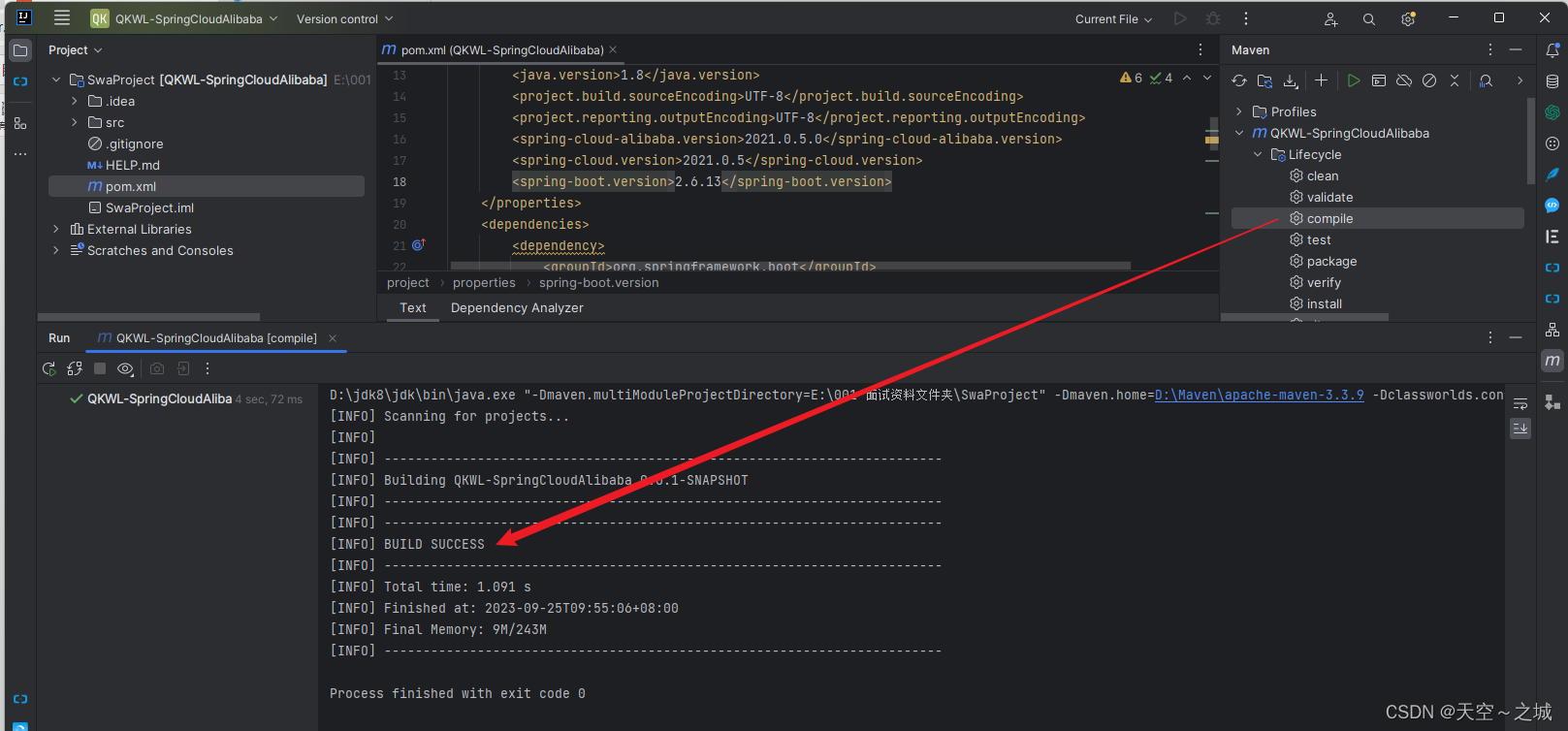Viewport: 1568px width, 731px height.
Task: Open Execute Maven Goal dialog
Action: [x=1379, y=80]
